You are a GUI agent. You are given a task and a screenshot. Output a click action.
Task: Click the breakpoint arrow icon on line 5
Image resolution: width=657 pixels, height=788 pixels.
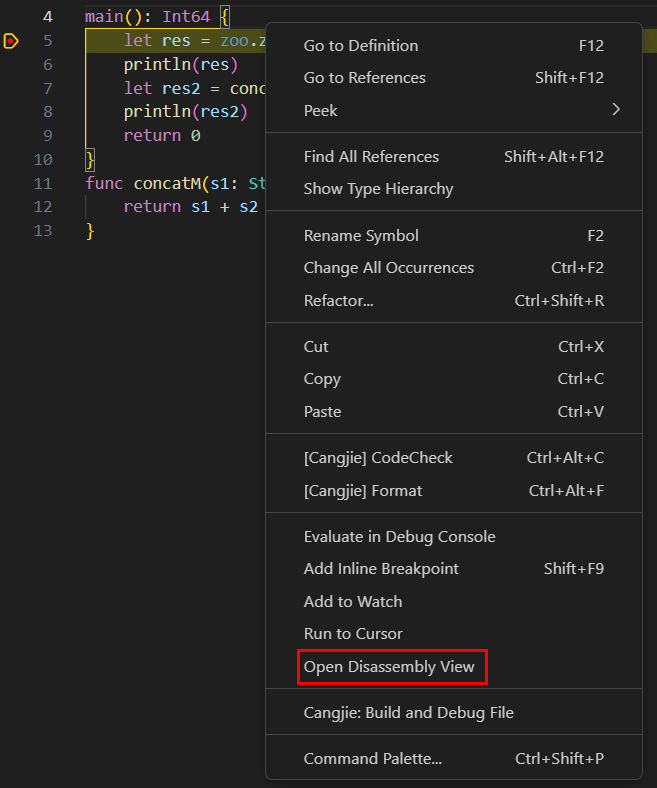(x=11, y=41)
